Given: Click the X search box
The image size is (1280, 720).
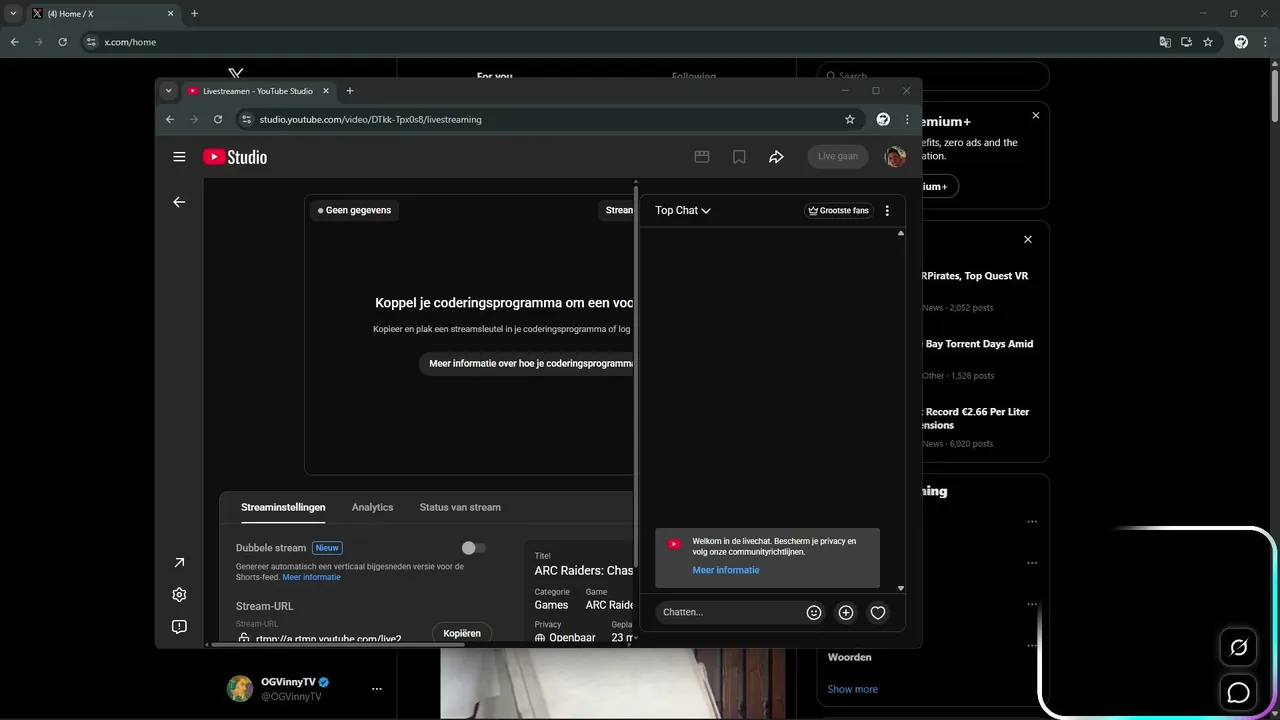Looking at the screenshot, I should (933, 76).
